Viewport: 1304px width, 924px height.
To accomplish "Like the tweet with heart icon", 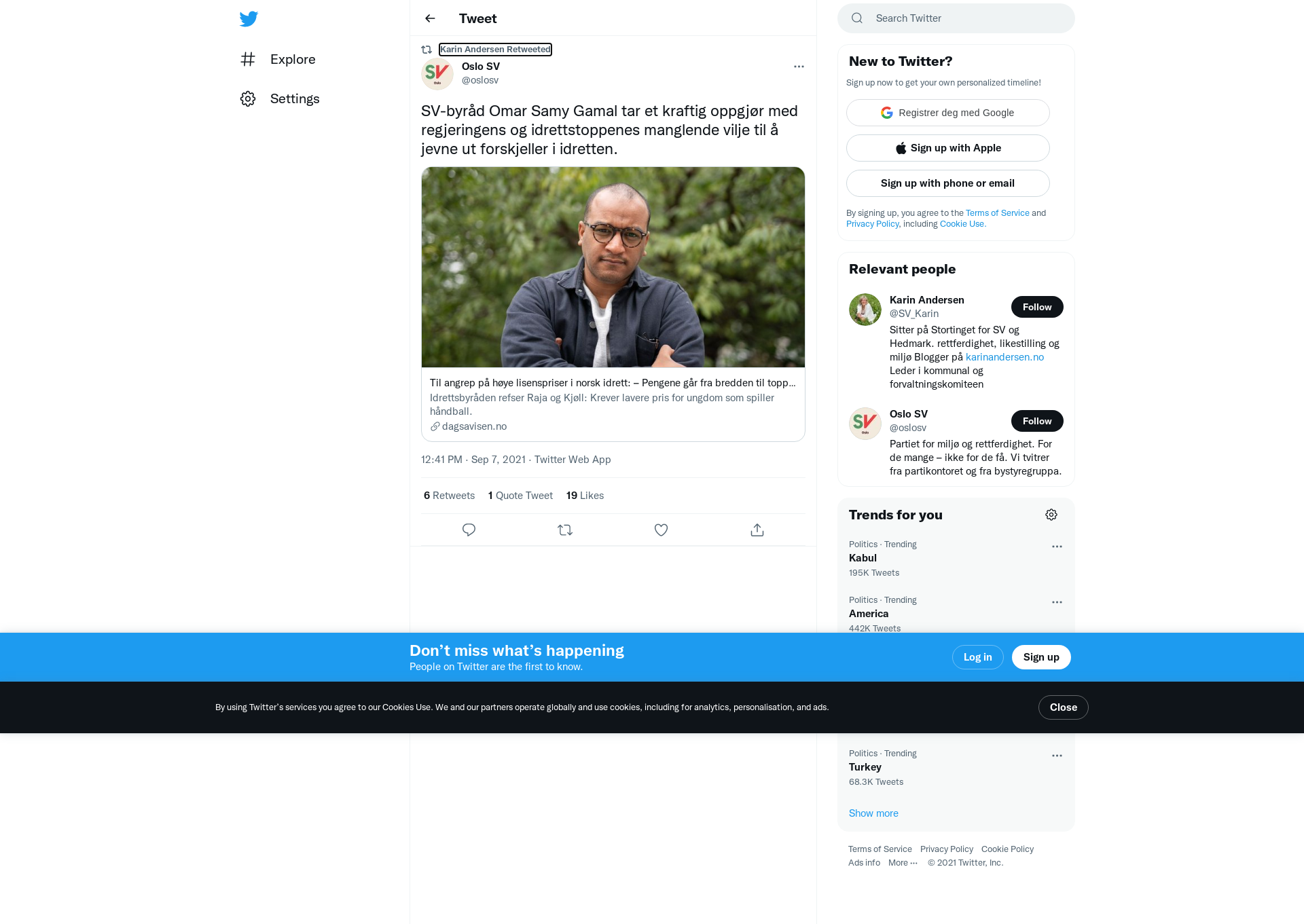I will (661, 530).
